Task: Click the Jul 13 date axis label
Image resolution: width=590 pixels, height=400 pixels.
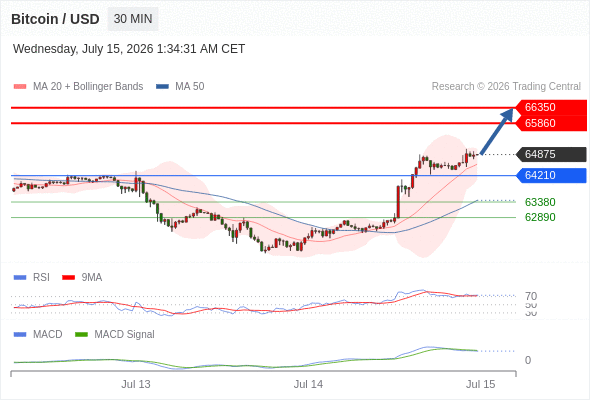Action: coord(136,385)
